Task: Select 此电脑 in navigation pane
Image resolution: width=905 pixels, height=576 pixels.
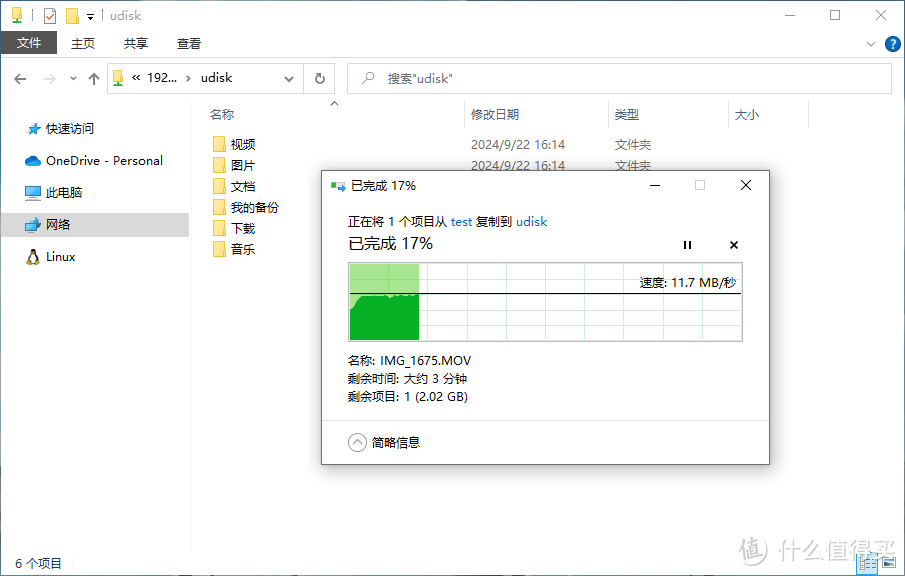Action: tap(54, 193)
